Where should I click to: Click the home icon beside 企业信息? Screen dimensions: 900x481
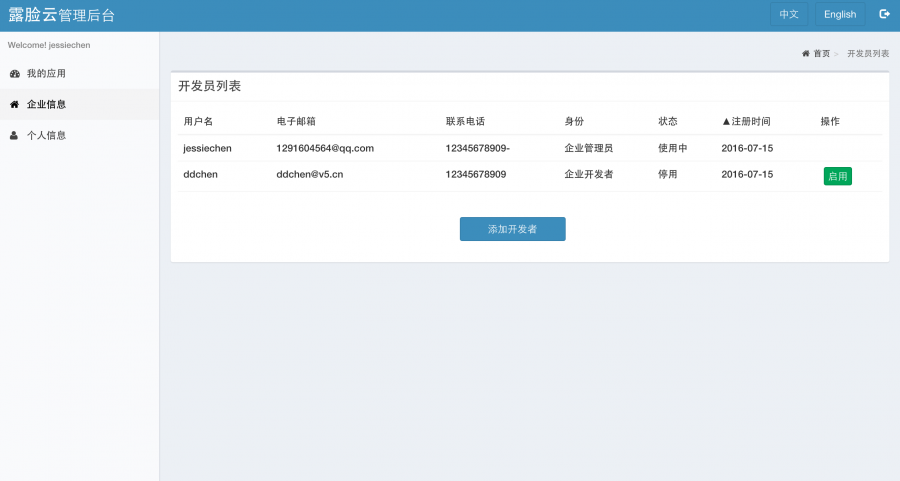14,104
